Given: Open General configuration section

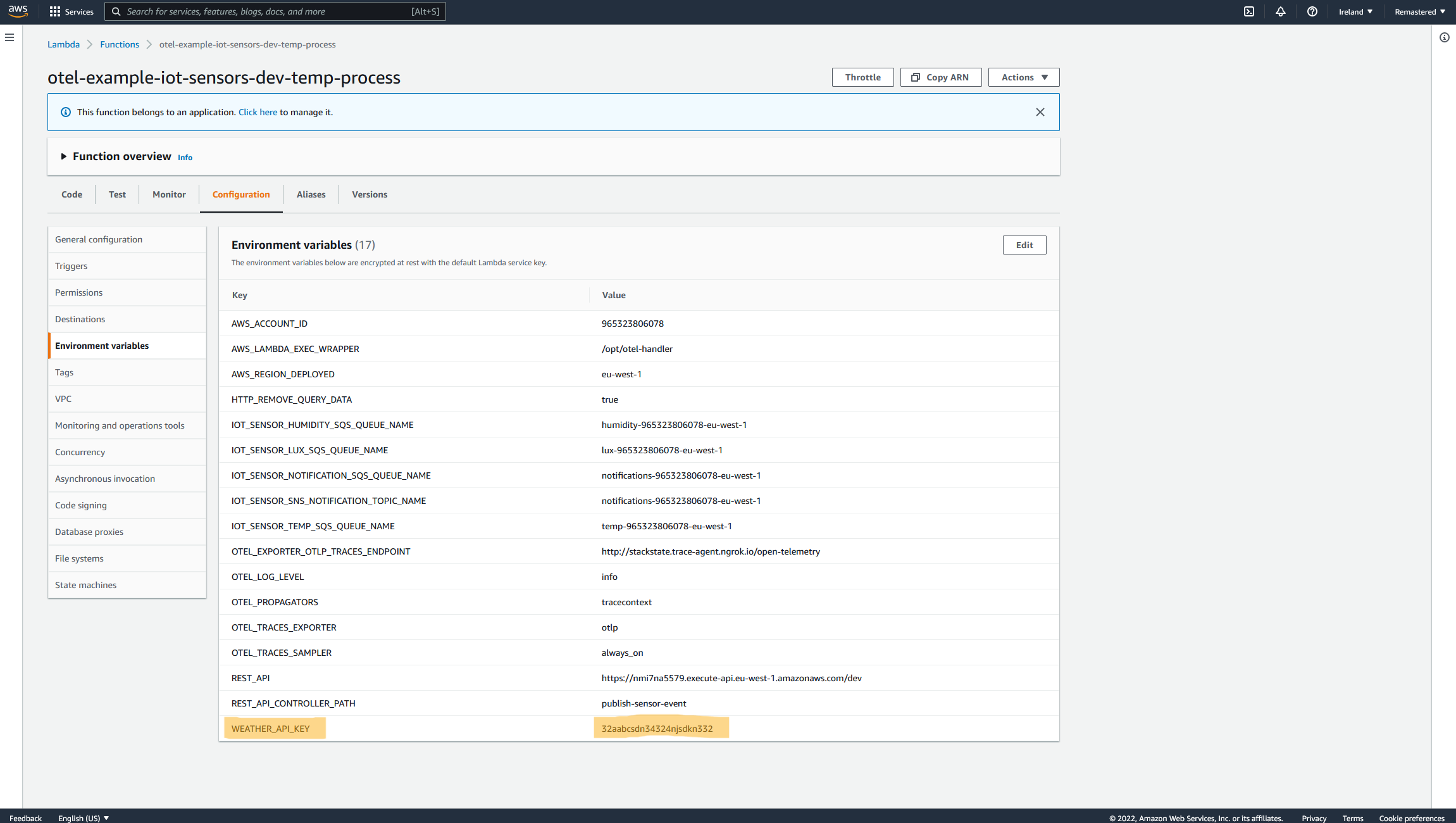Looking at the screenshot, I should [127, 239].
